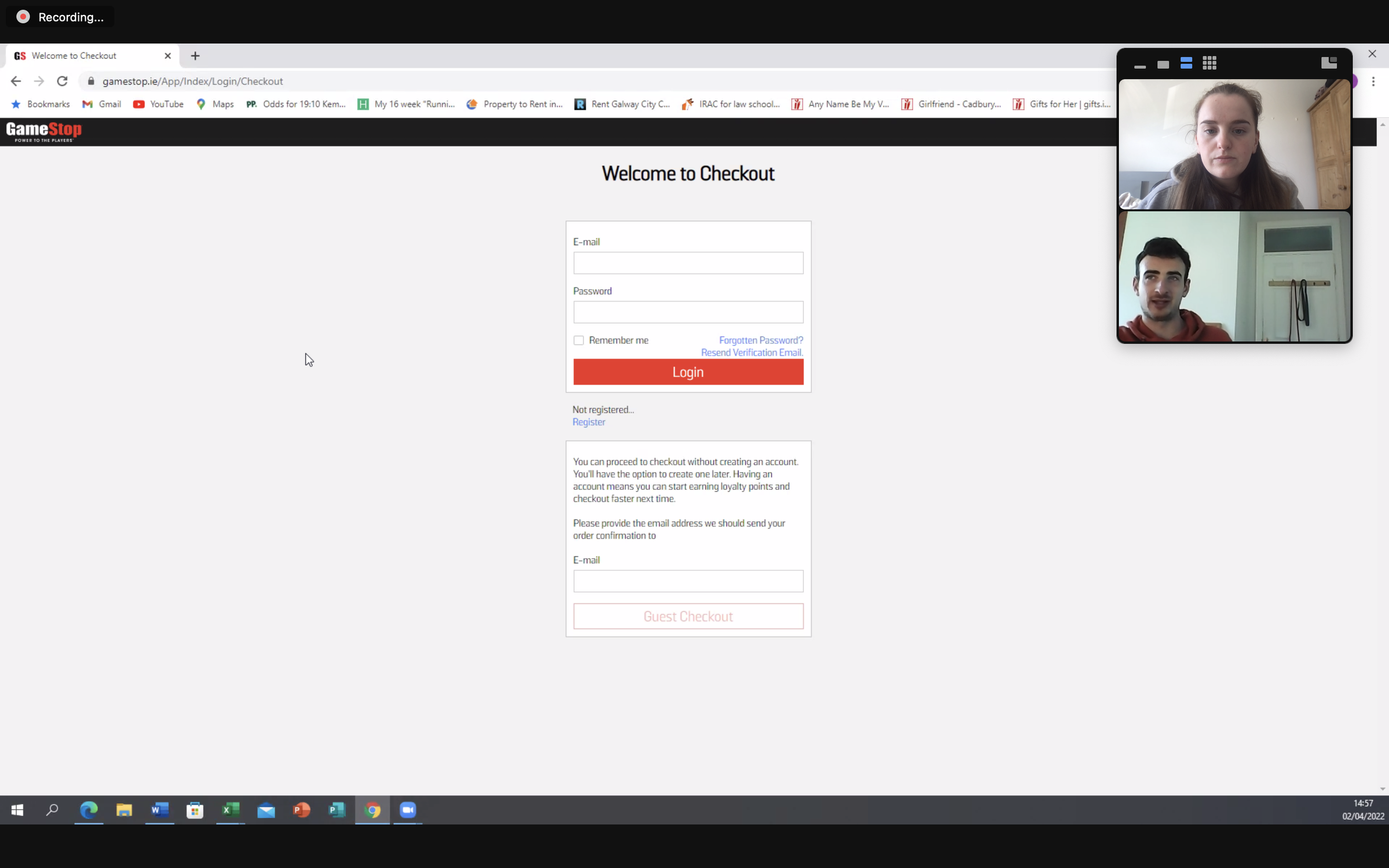Click Windows Start button
This screenshot has height=868, width=1389.
17,810
